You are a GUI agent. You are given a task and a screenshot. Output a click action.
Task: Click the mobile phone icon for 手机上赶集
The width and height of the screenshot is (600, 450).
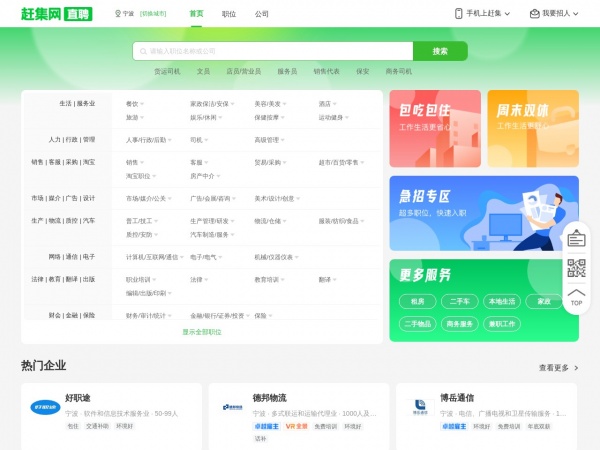coord(459,14)
